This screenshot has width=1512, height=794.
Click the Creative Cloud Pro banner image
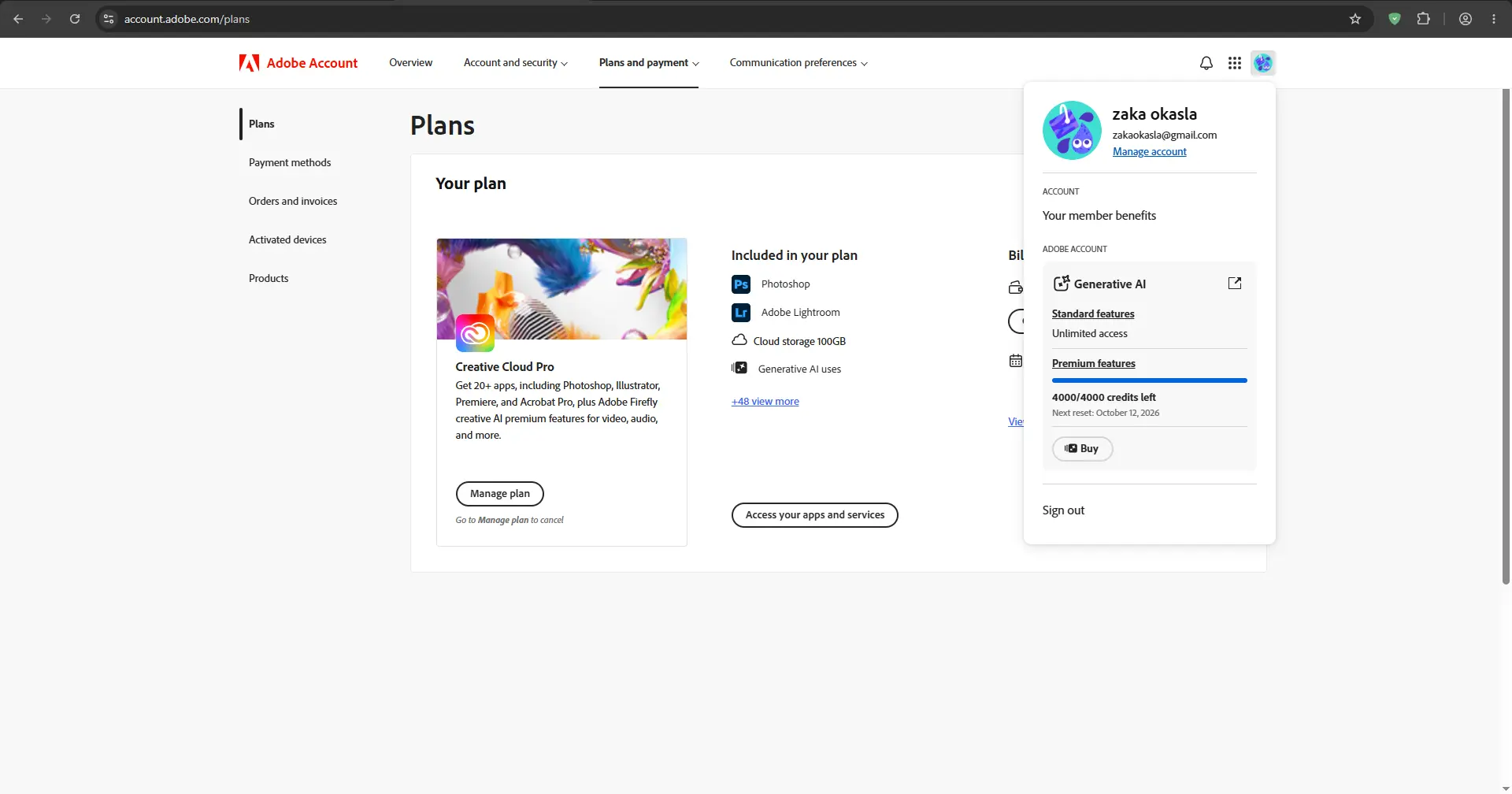tap(561, 289)
